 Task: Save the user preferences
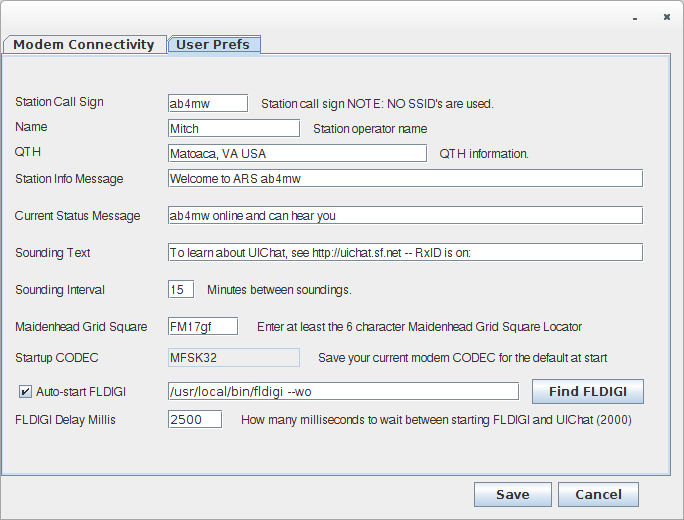(x=513, y=494)
